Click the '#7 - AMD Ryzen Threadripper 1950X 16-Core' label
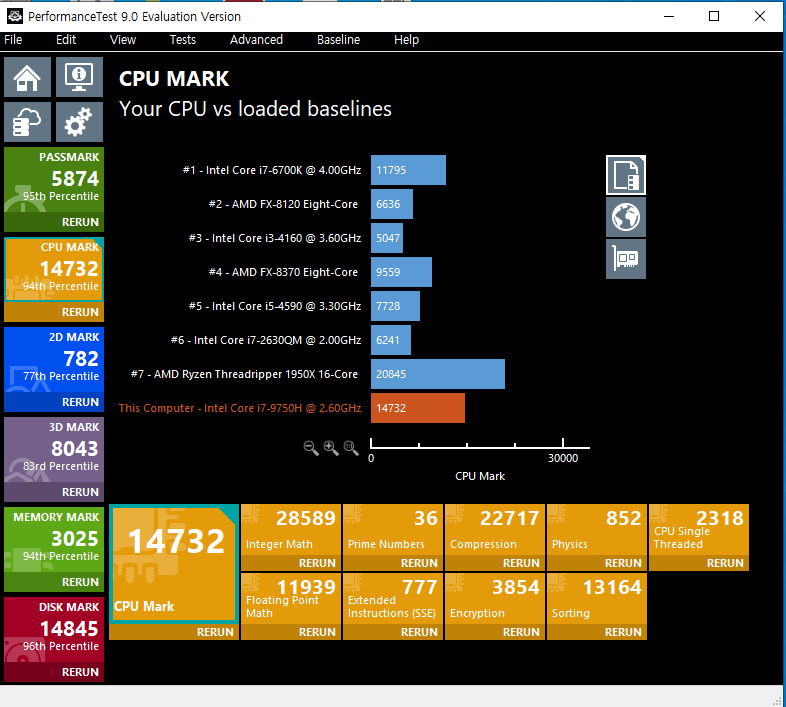The width and height of the screenshot is (786, 707). [x=245, y=374]
